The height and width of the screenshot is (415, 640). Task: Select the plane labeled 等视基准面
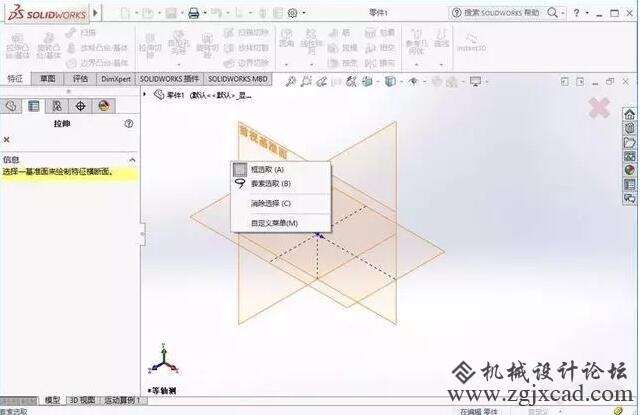pos(264,142)
